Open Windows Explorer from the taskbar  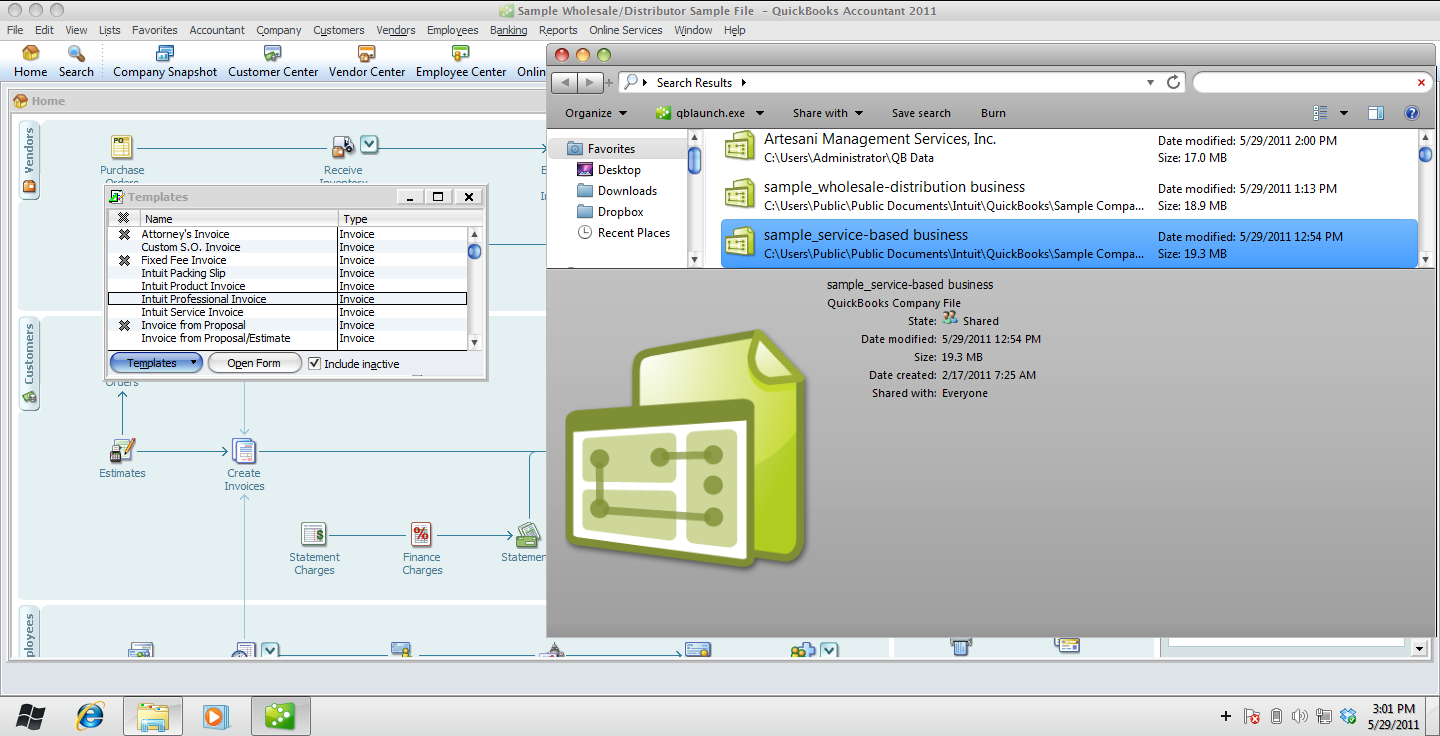point(152,716)
